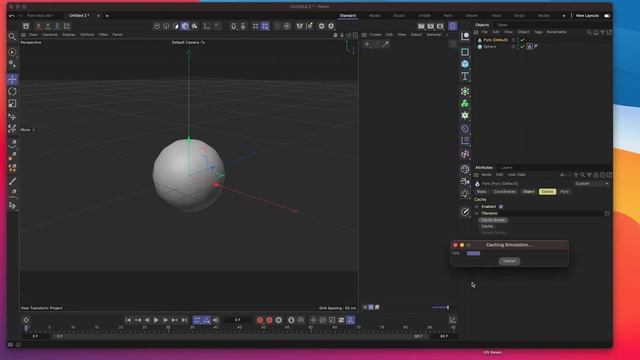
Task: Toggle the Enabled cache checkbox
Action: [x=501, y=207]
